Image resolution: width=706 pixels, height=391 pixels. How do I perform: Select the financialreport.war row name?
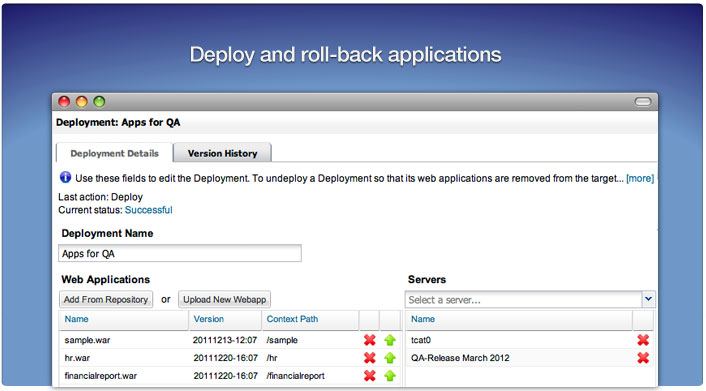coord(100,376)
